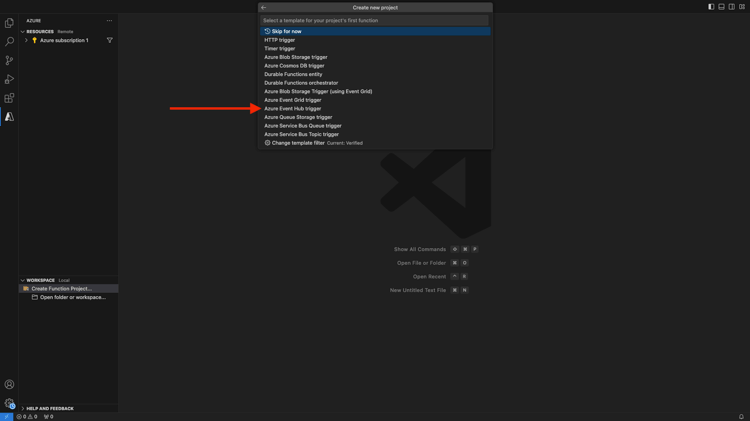Select Azure Service Bus Queue trigger template
Image resolution: width=750 pixels, height=421 pixels.
375,126
